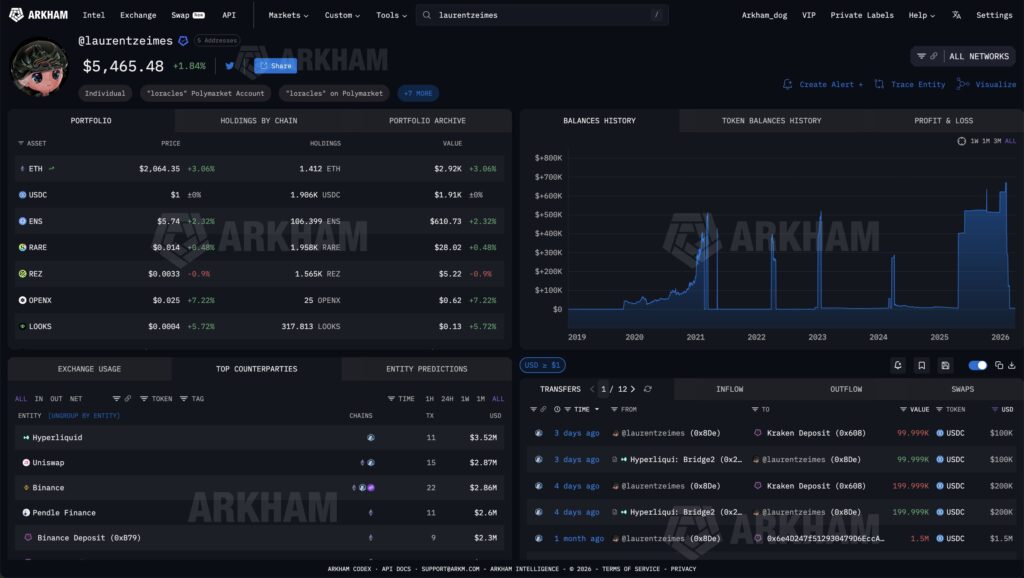Download transfers with the download icon
Screen dimensions: 1024x578
click(1012, 365)
